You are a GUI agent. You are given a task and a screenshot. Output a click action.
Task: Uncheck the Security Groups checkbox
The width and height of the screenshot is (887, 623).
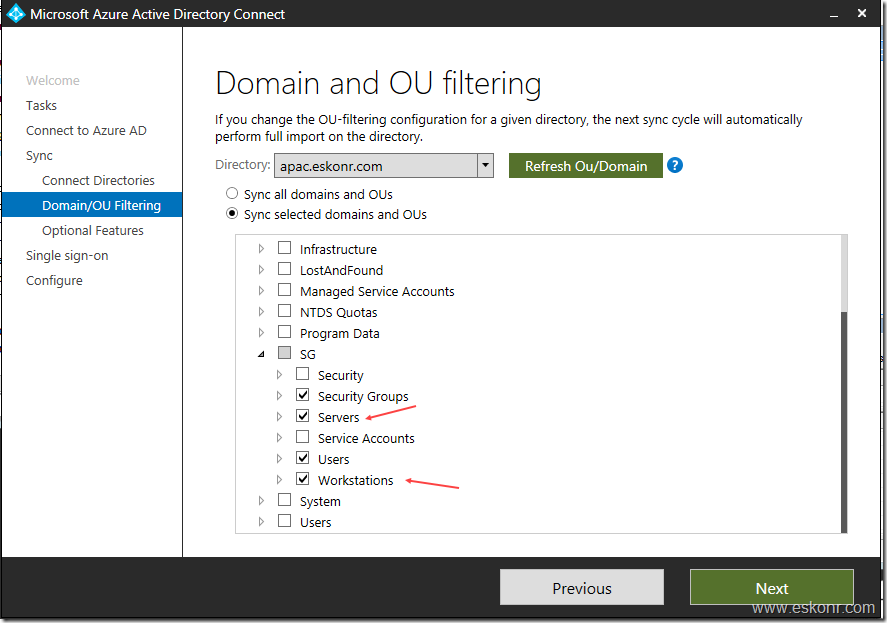303,394
